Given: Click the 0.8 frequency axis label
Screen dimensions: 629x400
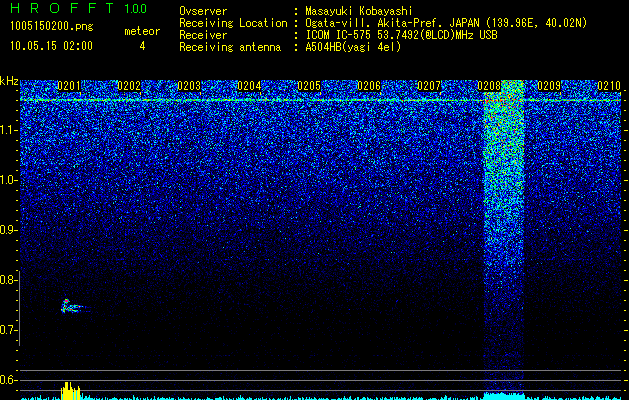Looking at the screenshot, I should (8, 280).
